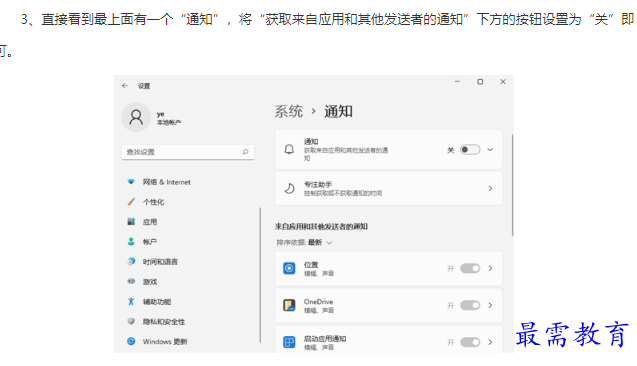
Task: Click the 位置 app icon
Action: 289,269
